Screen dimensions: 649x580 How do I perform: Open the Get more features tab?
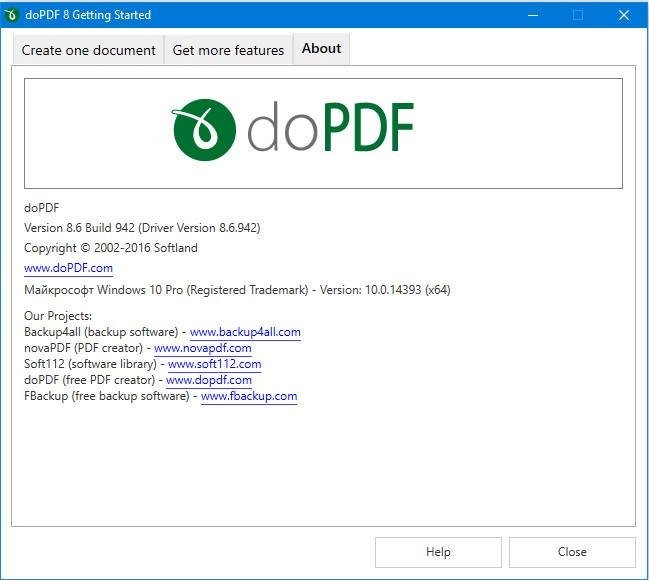tap(228, 50)
